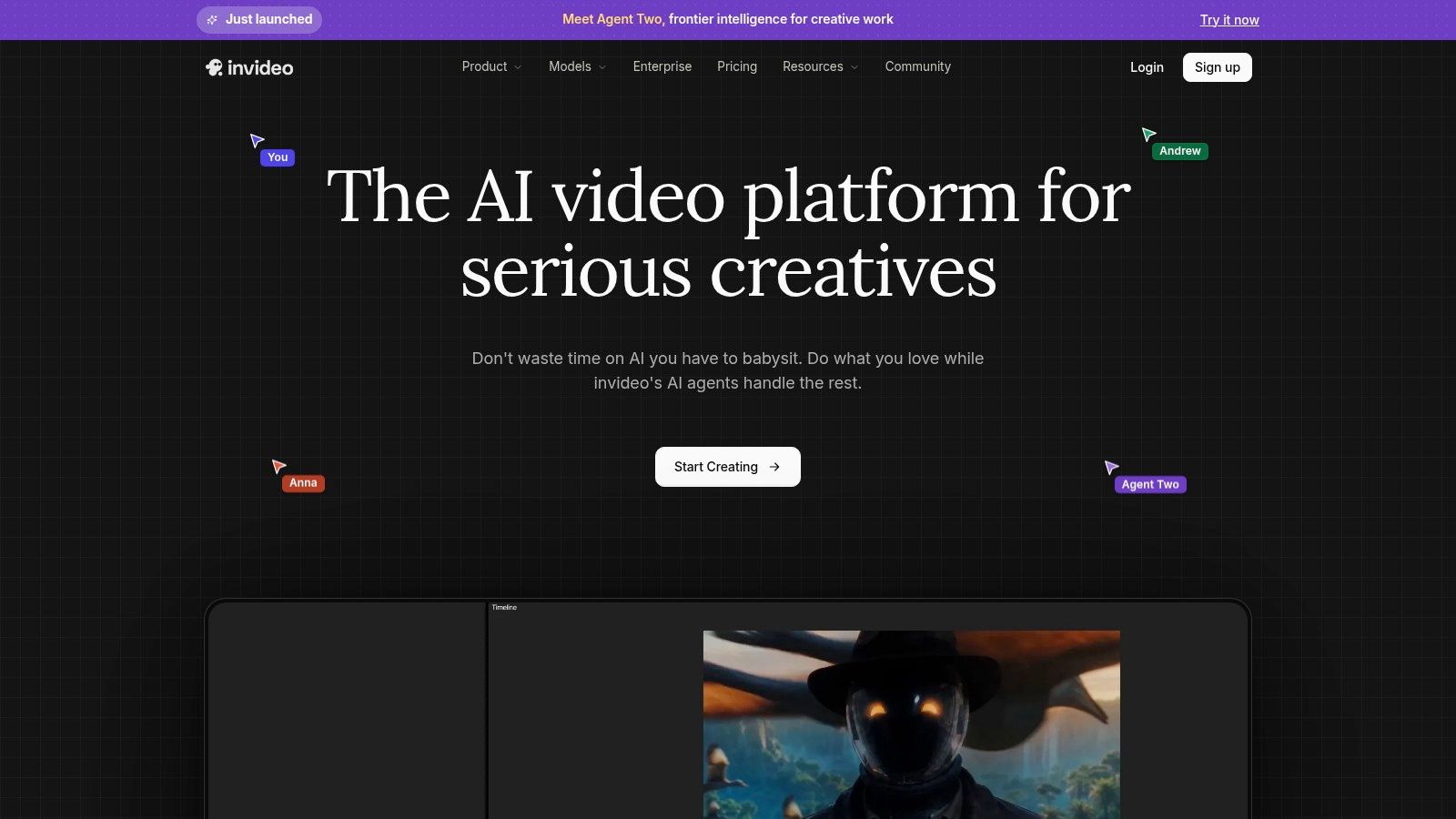The image size is (1456, 819).
Task: Click the subheading about AI agents
Action: [728, 370]
